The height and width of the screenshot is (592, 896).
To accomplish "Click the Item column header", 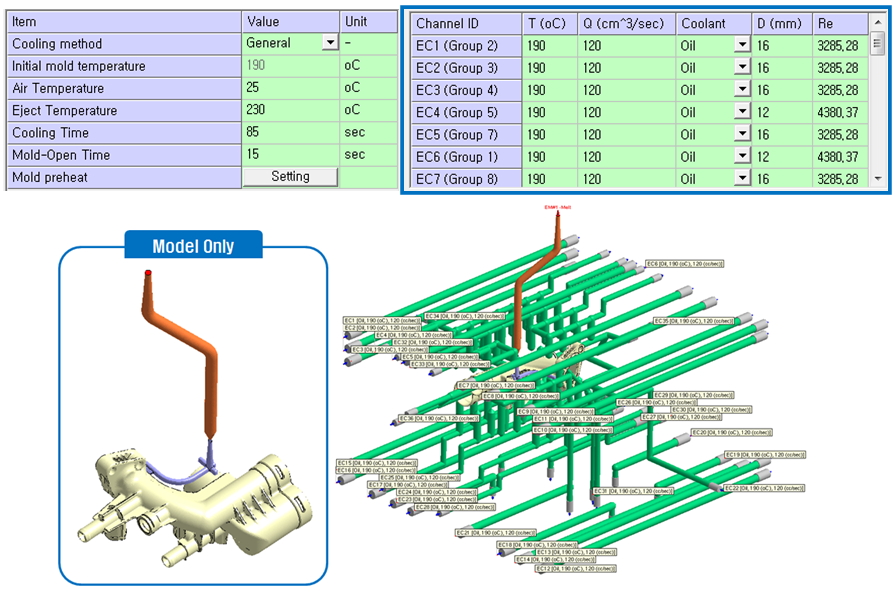I will (x=124, y=22).
